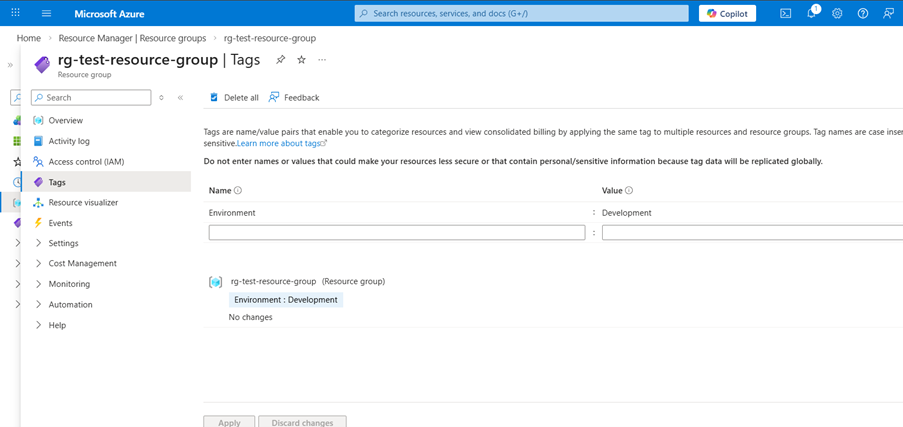Click the Home breadcrumb link

29,38
